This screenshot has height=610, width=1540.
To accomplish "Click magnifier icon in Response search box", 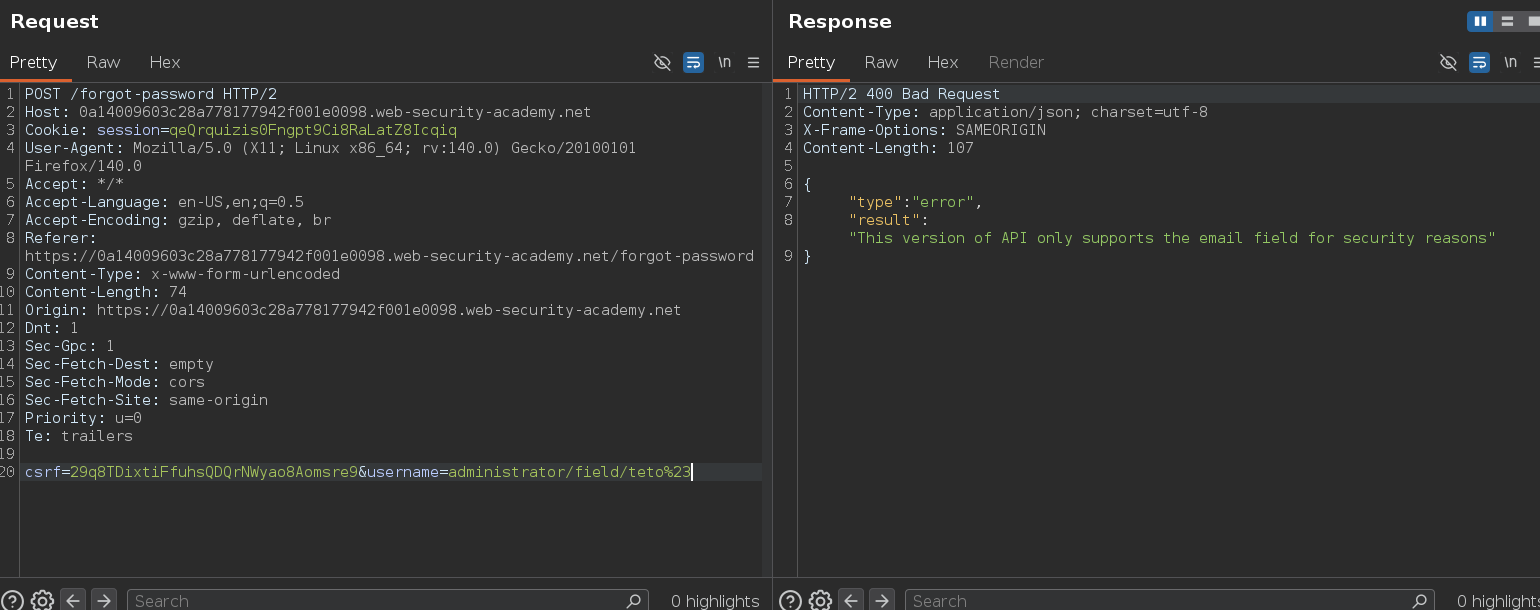I will (x=1419, y=600).
